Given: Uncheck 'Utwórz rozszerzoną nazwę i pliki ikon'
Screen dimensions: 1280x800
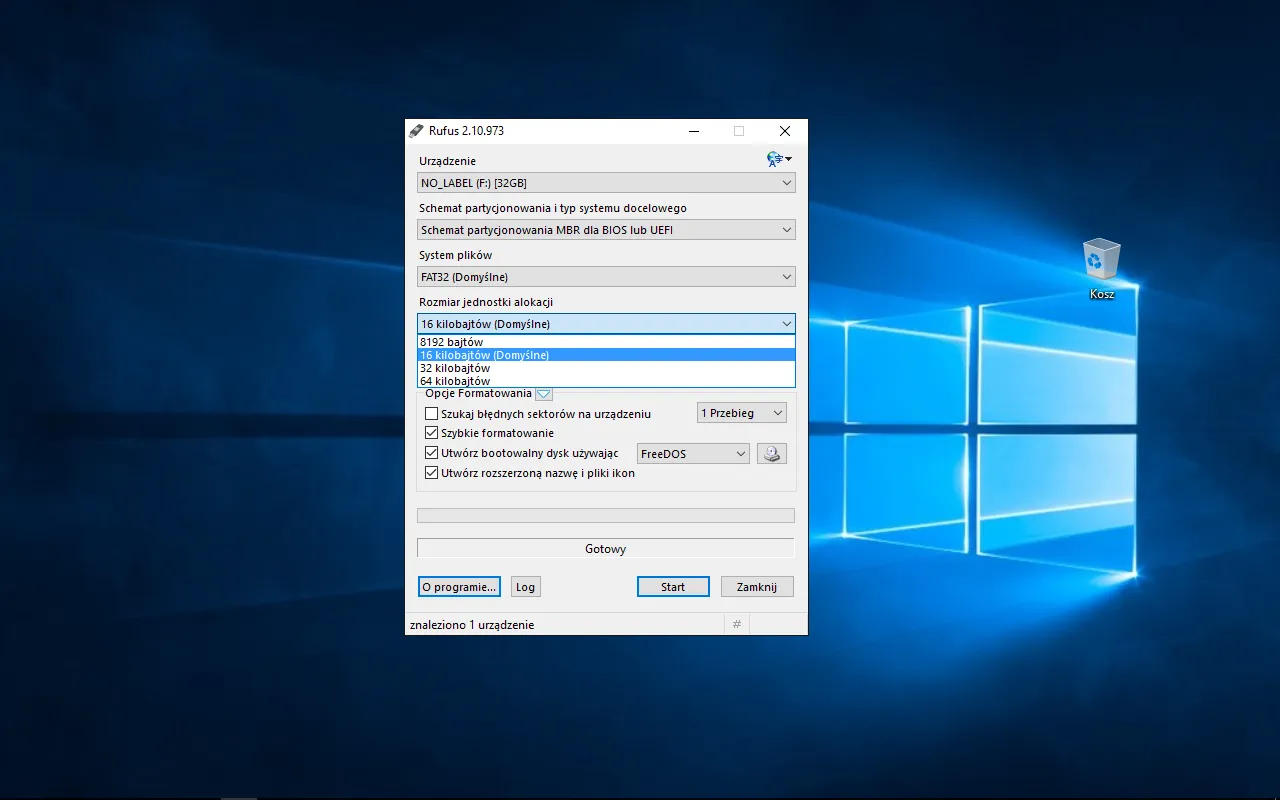Looking at the screenshot, I should pyautogui.click(x=432, y=473).
